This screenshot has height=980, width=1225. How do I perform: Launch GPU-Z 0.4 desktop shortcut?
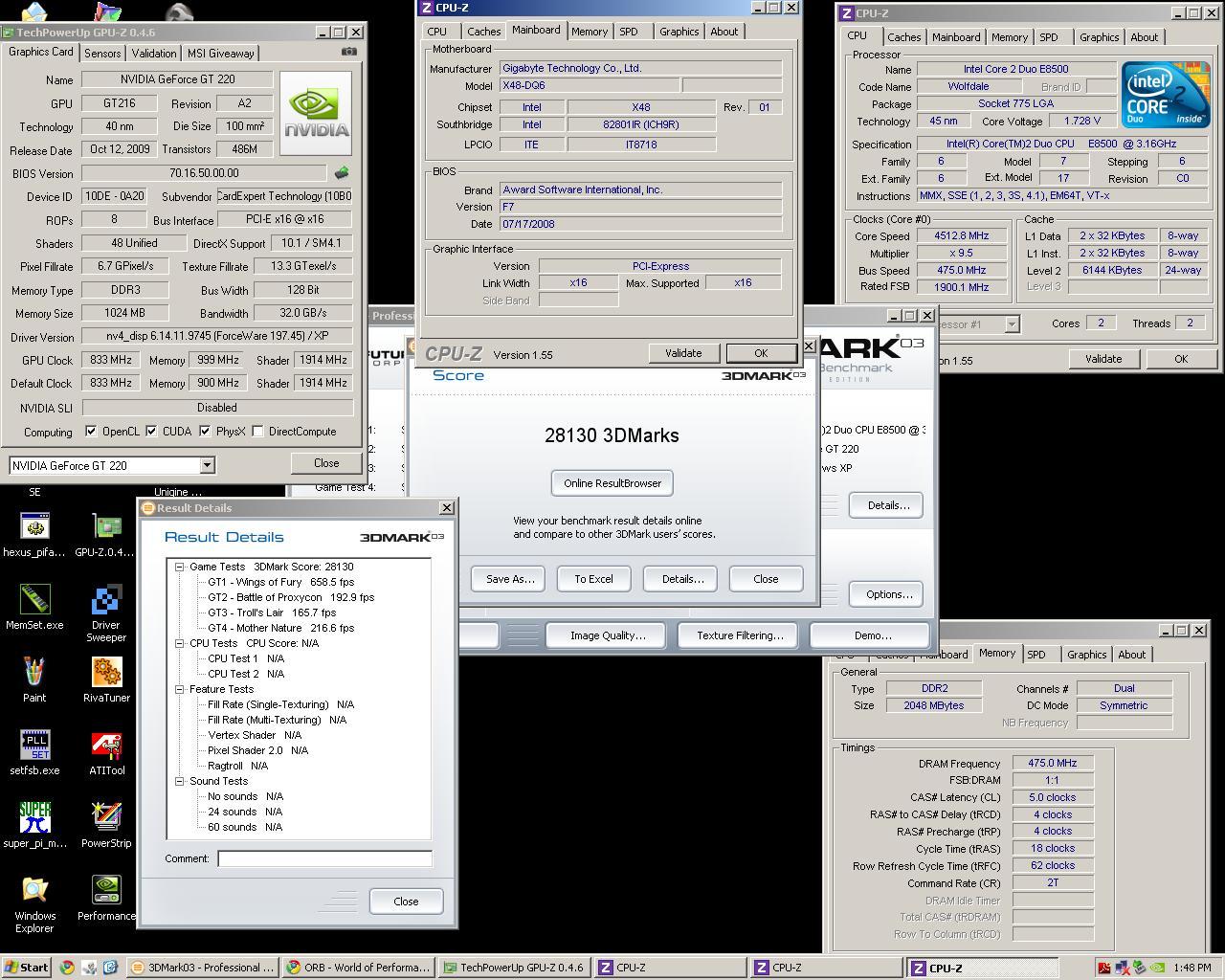[x=106, y=533]
